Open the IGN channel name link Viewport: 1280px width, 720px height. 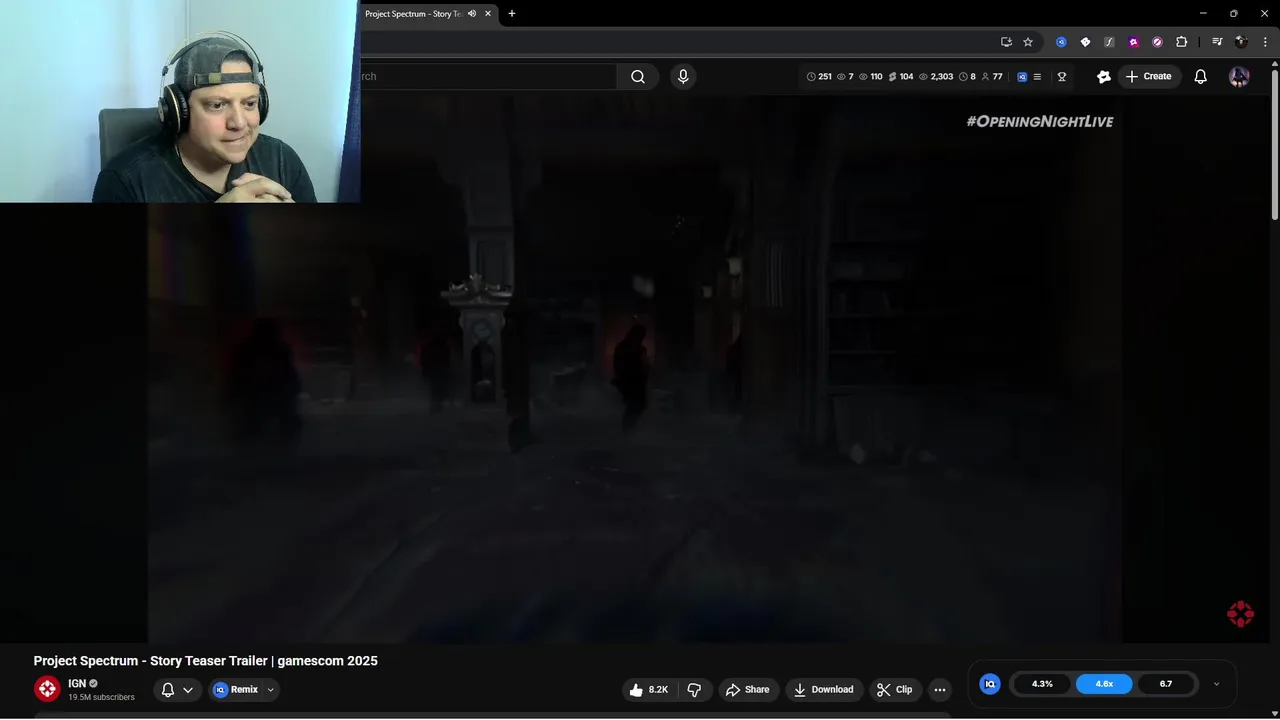(77, 684)
